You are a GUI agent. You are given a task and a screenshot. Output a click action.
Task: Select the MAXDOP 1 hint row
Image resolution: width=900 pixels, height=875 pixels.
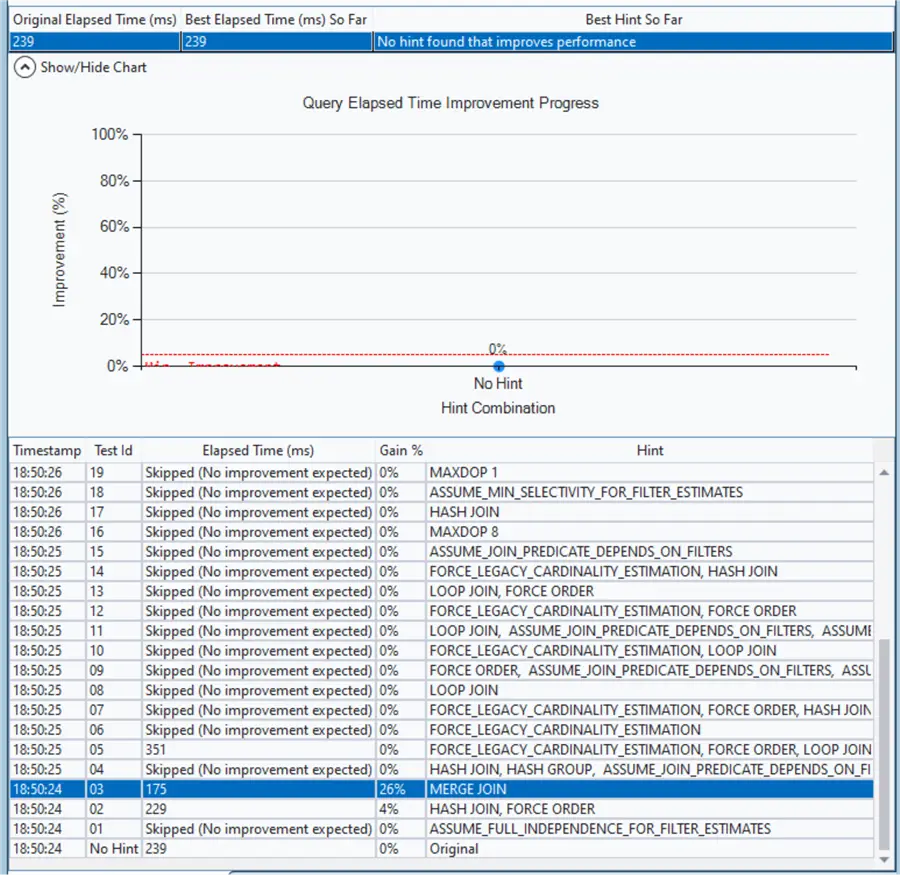[x=441, y=473]
